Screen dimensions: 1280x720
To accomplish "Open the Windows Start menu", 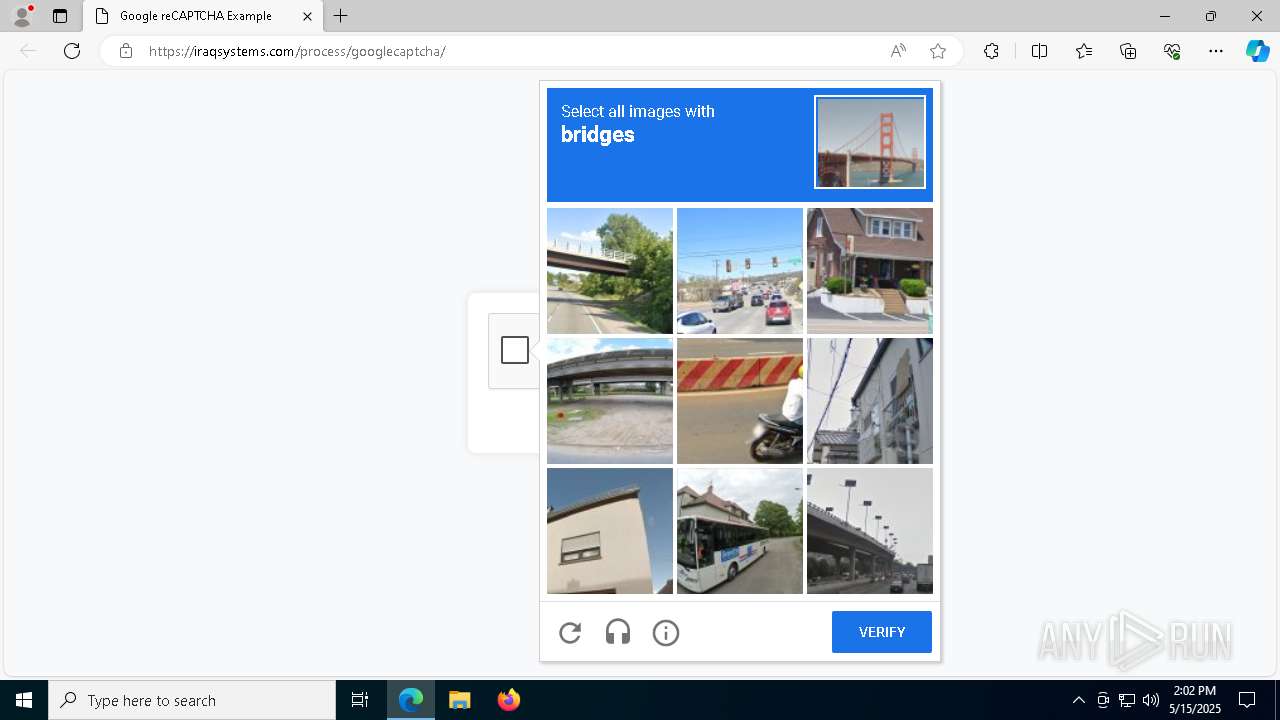I will tap(24, 700).
